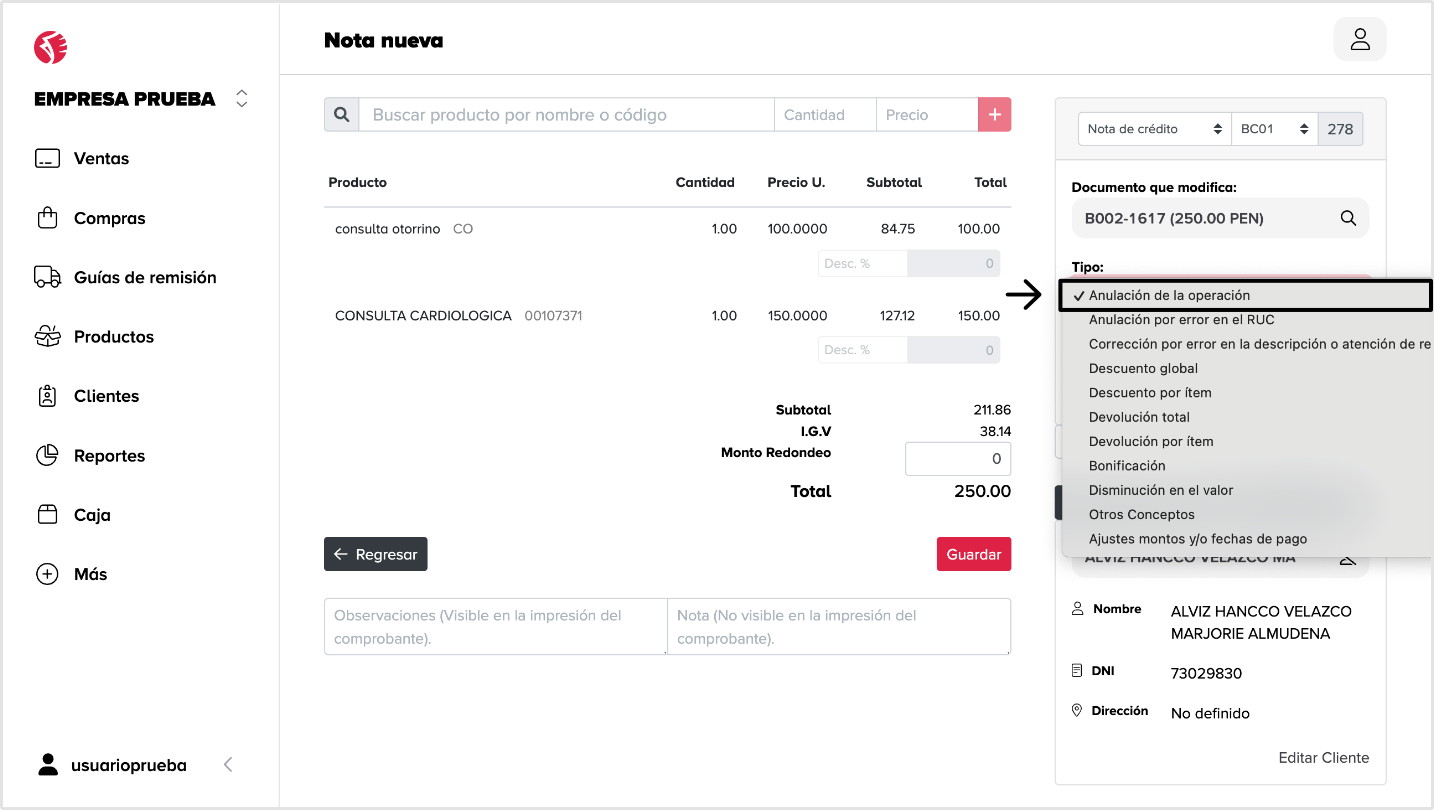Click the Monto Redondeo input field
The image size is (1434, 810).
click(x=957, y=459)
